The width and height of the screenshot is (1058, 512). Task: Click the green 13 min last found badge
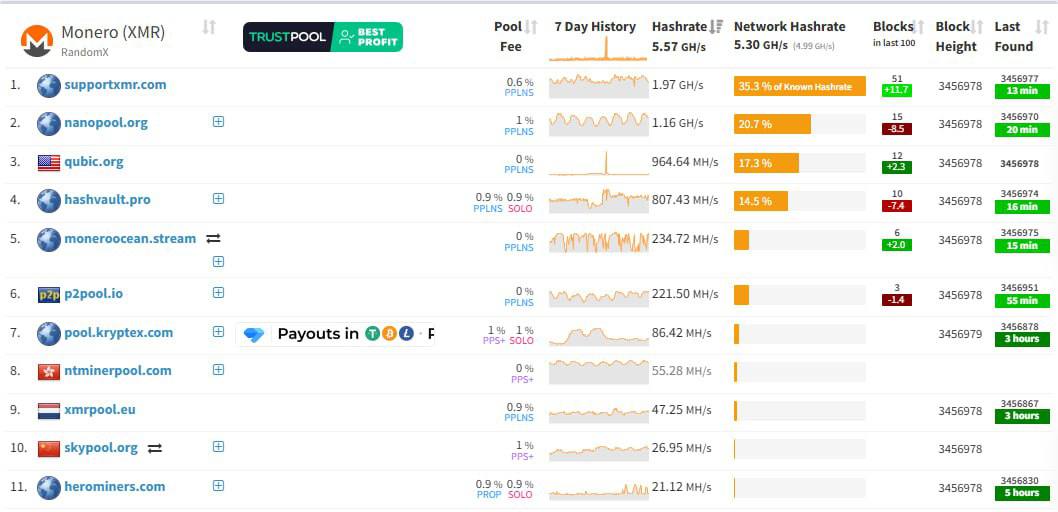(1022, 91)
